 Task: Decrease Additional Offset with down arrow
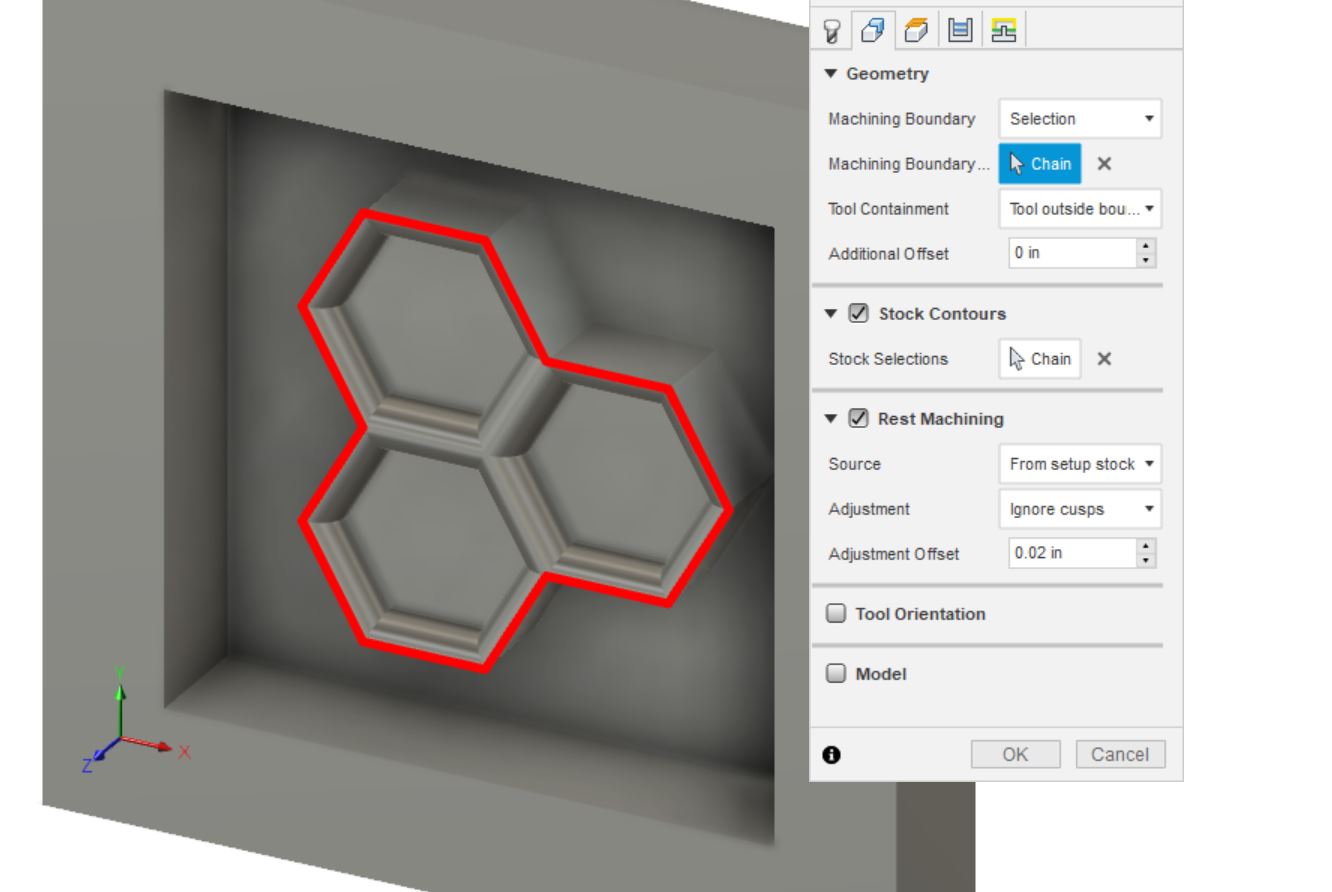(x=1146, y=260)
